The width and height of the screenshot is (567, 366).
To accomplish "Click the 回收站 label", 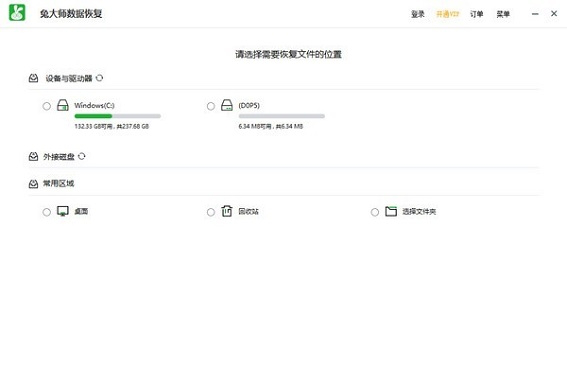I will point(248,211).
